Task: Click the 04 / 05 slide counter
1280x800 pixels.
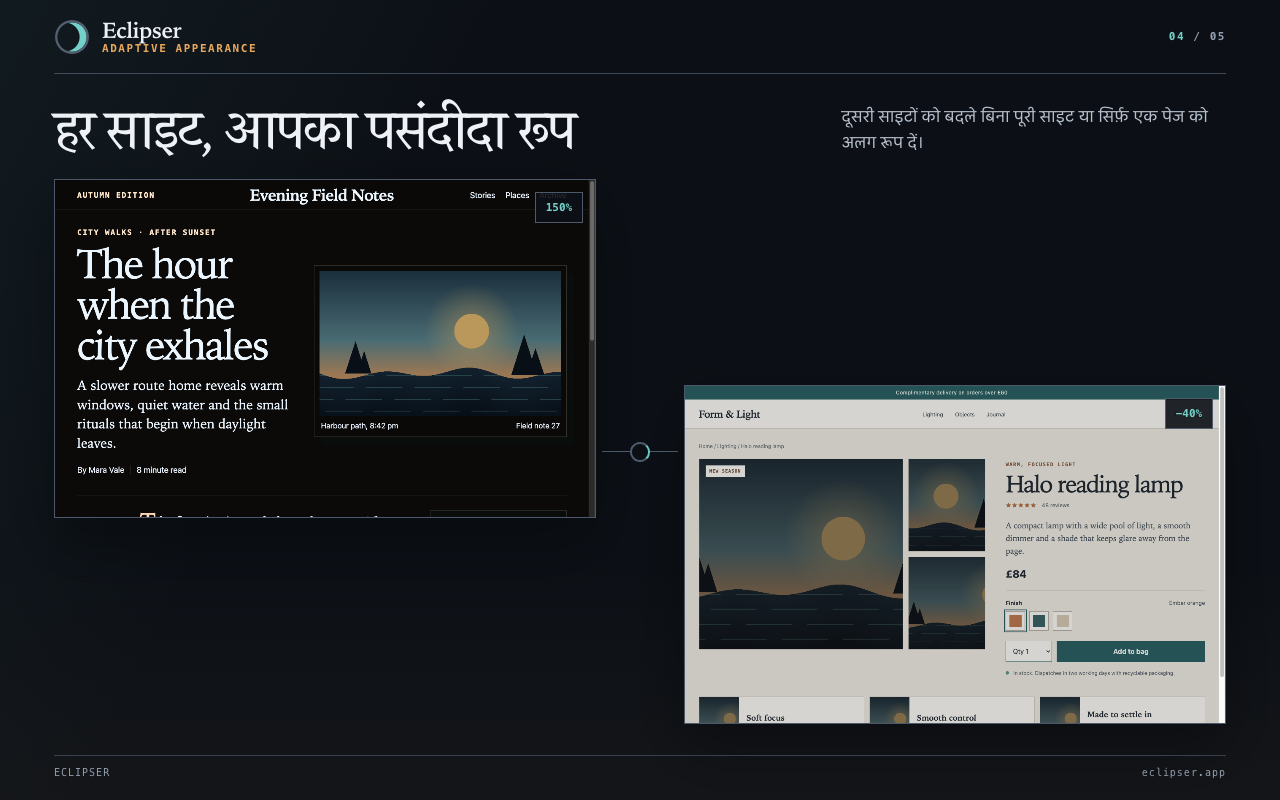Action: (x=1197, y=36)
